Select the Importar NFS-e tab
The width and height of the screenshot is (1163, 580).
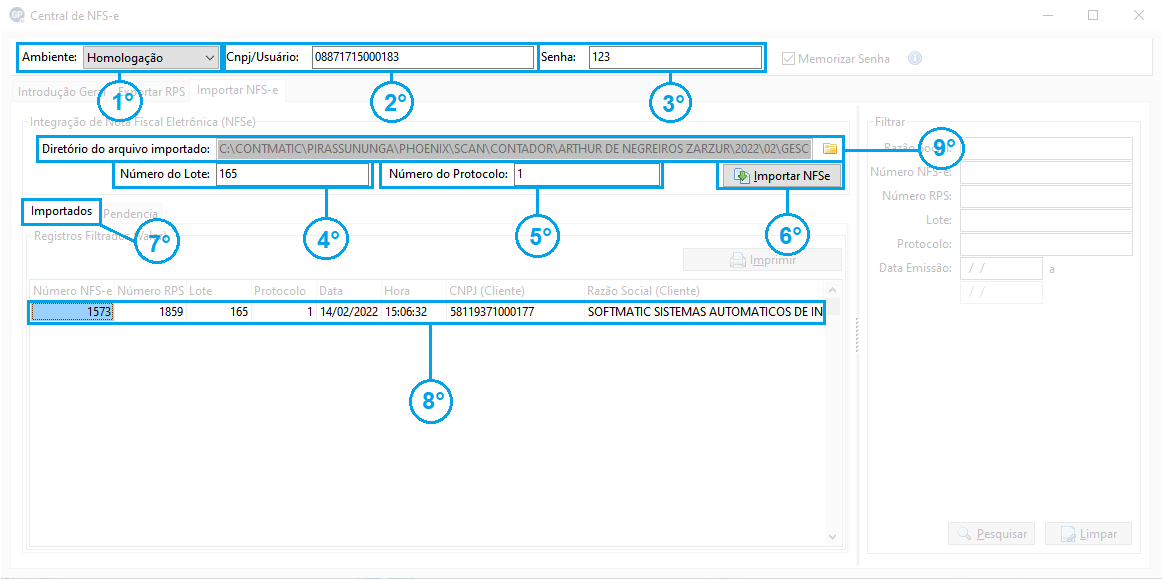click(x=237, y=91)
